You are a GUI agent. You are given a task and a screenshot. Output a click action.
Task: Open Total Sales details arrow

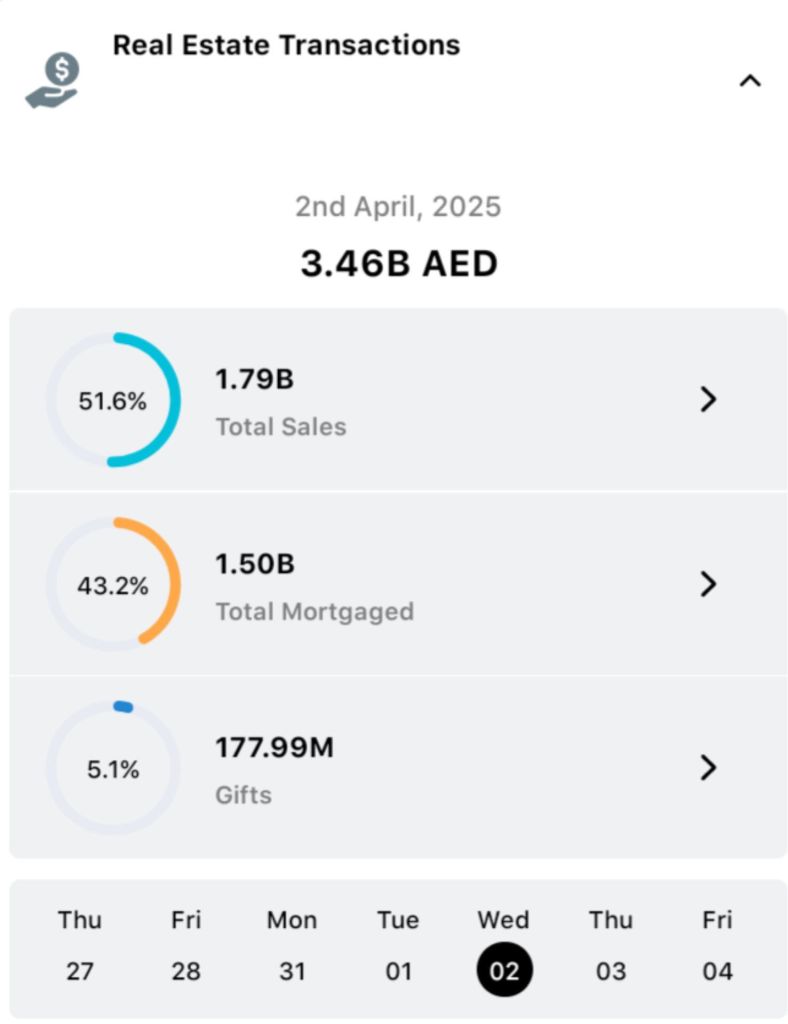[708, 400]
